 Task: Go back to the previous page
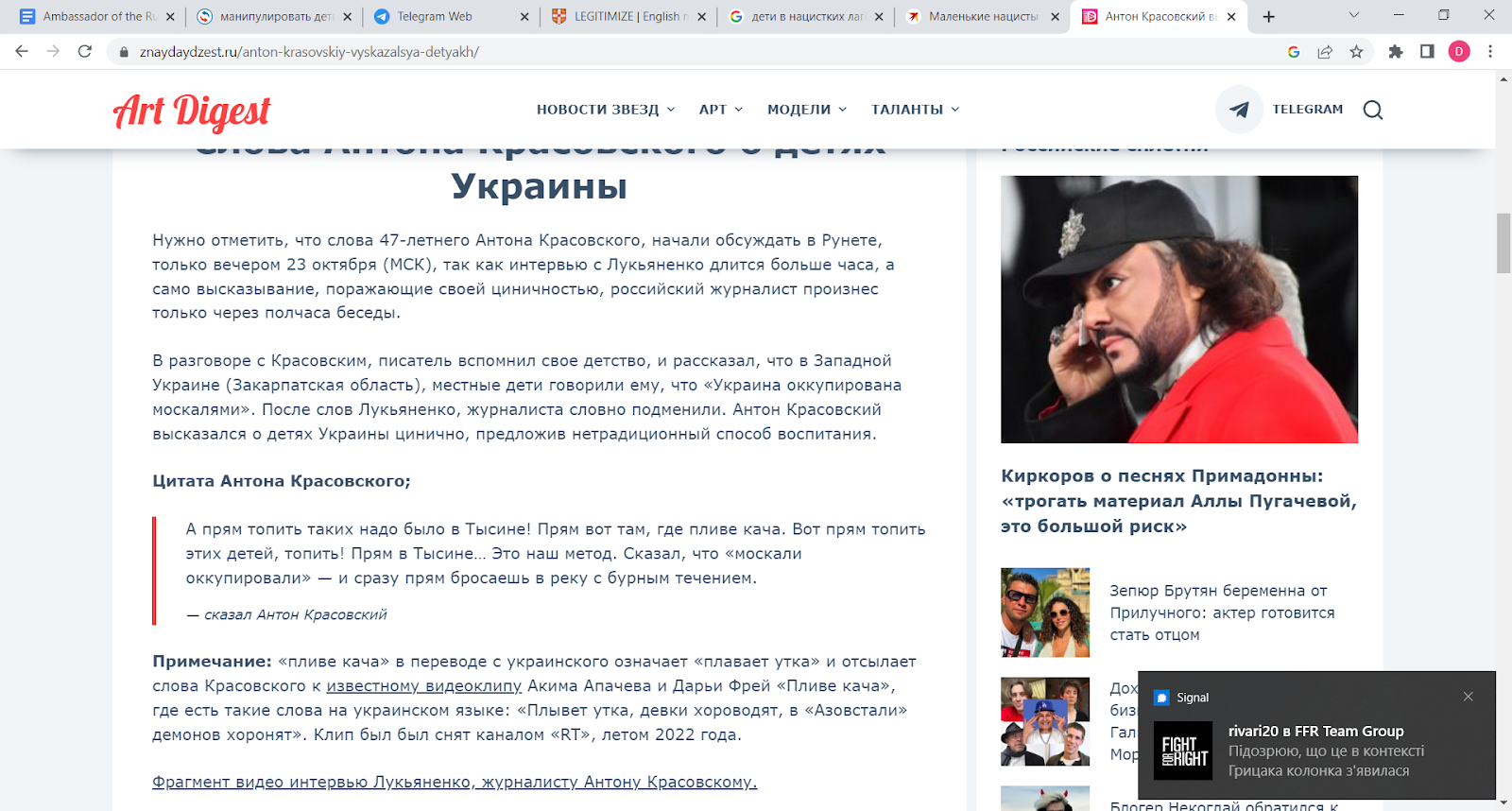pos(22,51)
